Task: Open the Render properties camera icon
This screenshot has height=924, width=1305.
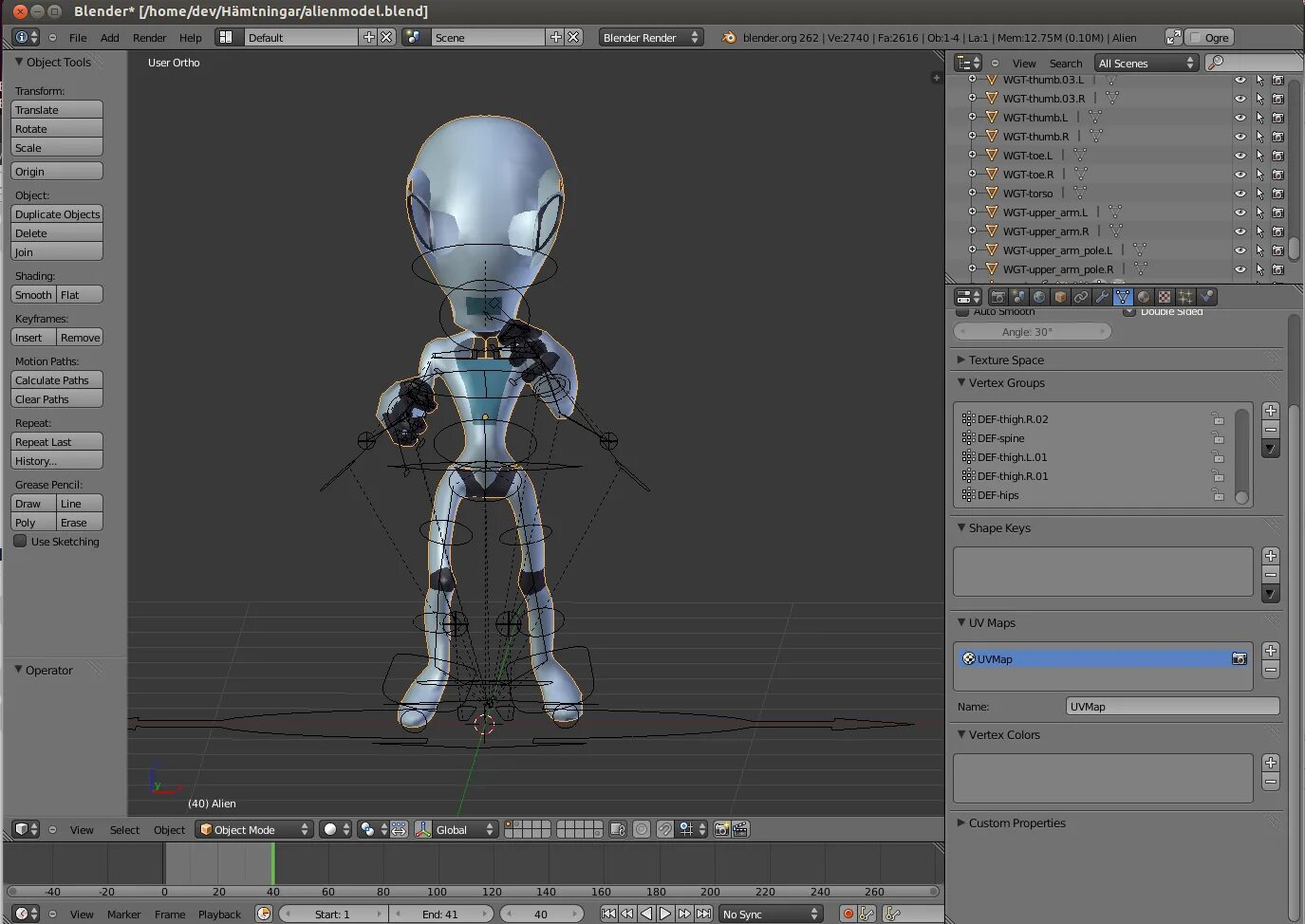Action: coord(997,297)
